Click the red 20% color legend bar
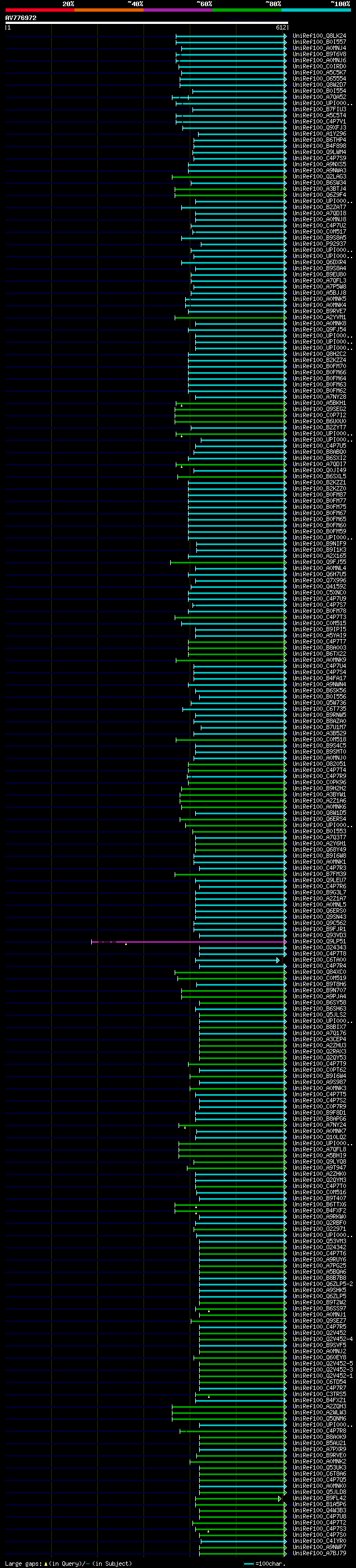 pos(39,10)
